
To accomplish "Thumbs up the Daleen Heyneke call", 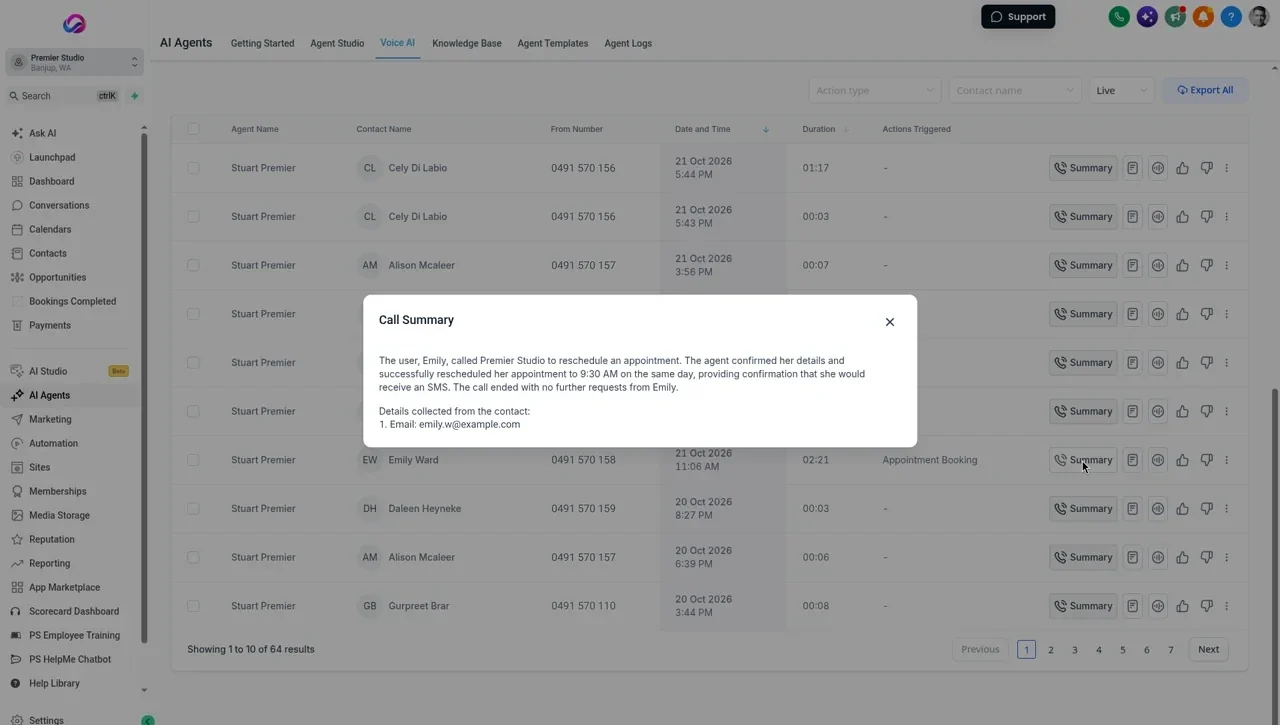I will tap(1182, 509).
